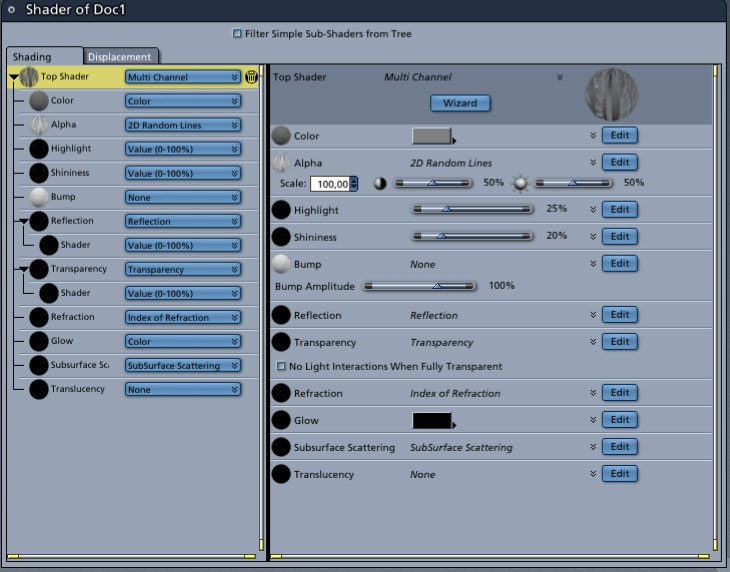Open the Translucency None dropdown in tree
The height and width of the screenshot is (572, 730).
click(183, 390)
